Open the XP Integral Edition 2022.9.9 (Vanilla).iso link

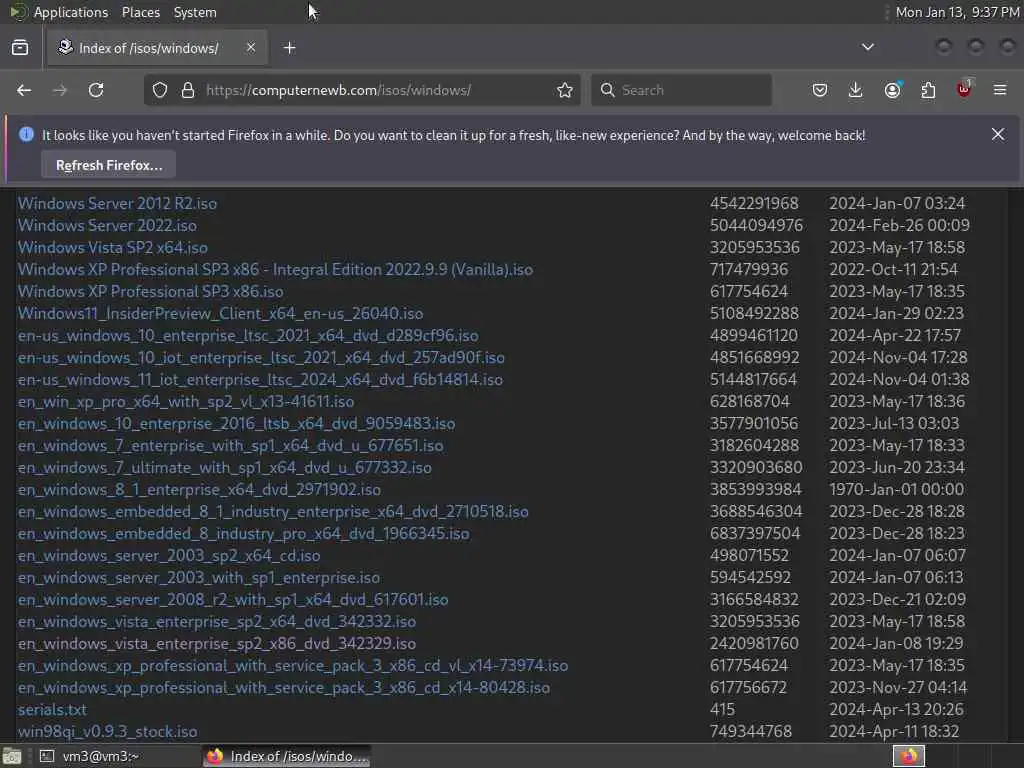click(x=275, y=270)
